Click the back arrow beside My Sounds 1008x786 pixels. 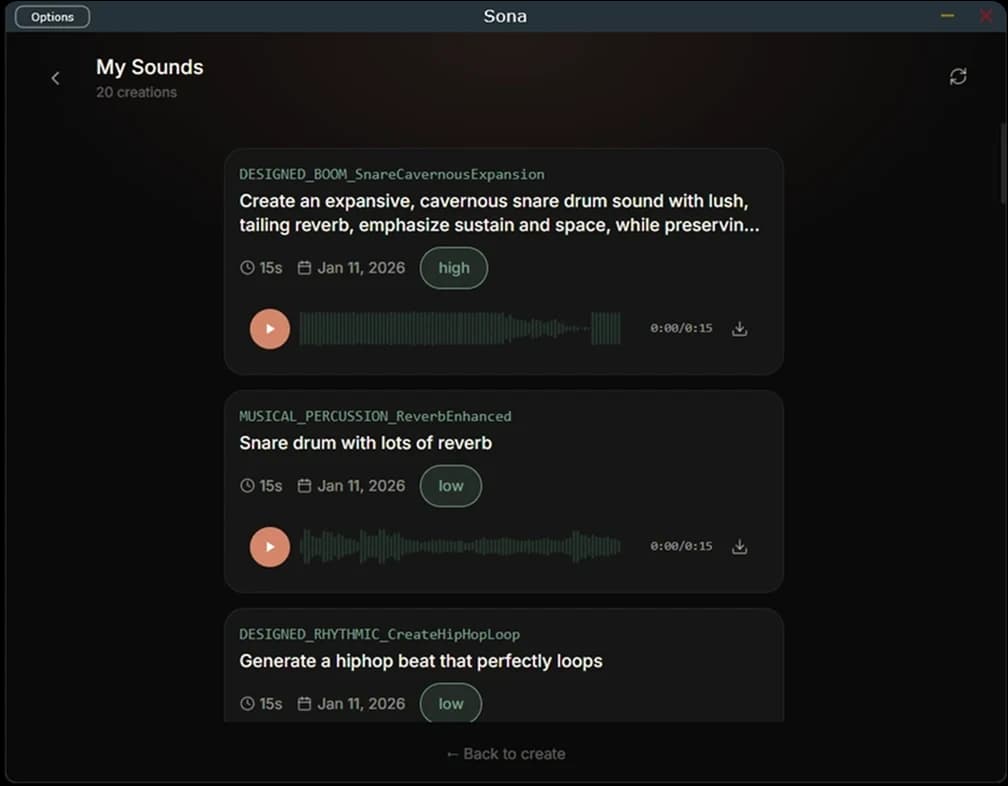tap(56, 78)
